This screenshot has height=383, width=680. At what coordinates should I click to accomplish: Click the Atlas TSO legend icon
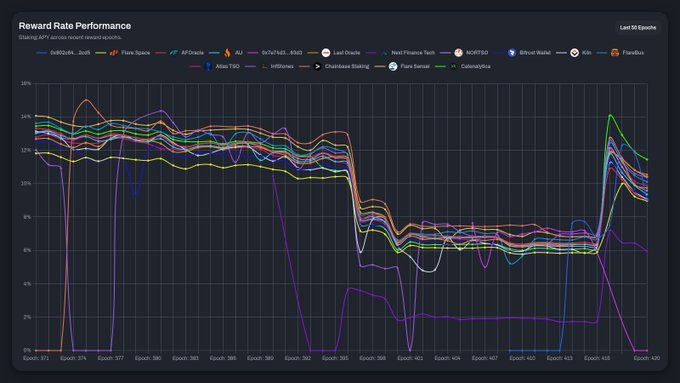pyautogui.click(x=208, y=66)
